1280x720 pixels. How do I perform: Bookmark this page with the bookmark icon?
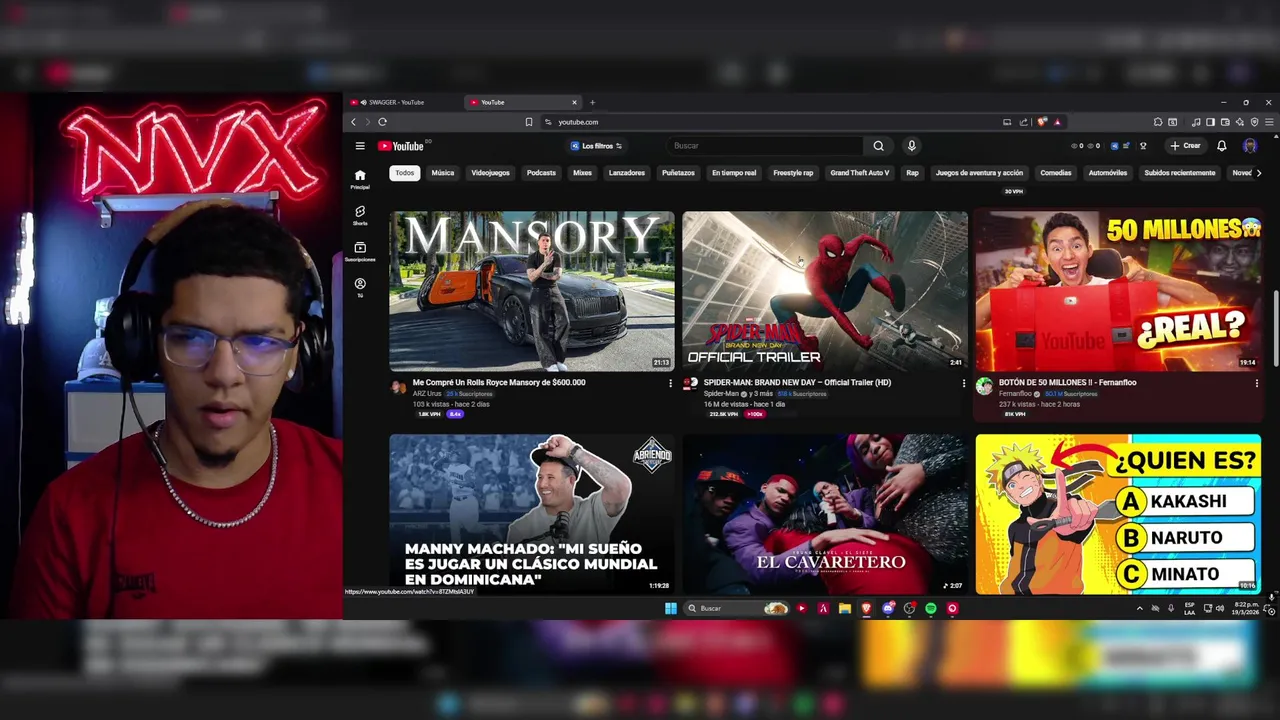point(529,122)
